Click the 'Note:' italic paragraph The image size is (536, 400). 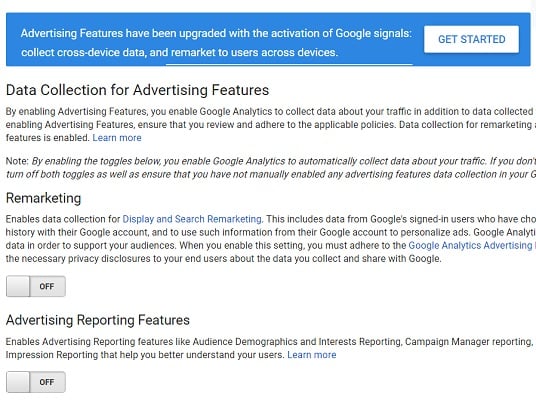pos(271,168)
